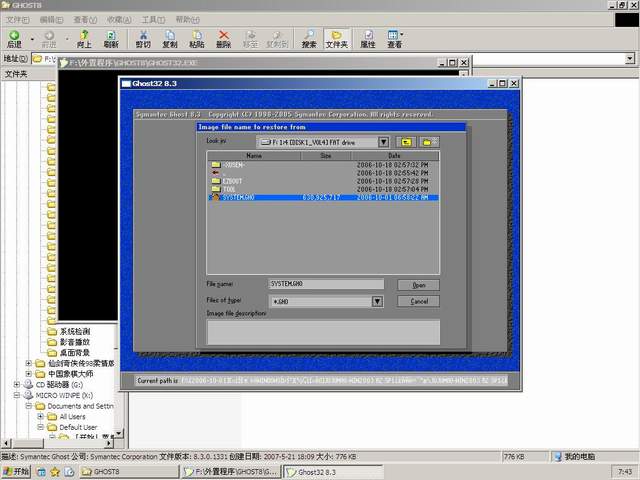Click the new folder icon in Ghost dialog
The width and height of the screenshot is (640, 480).
click(x=430, y=142)
